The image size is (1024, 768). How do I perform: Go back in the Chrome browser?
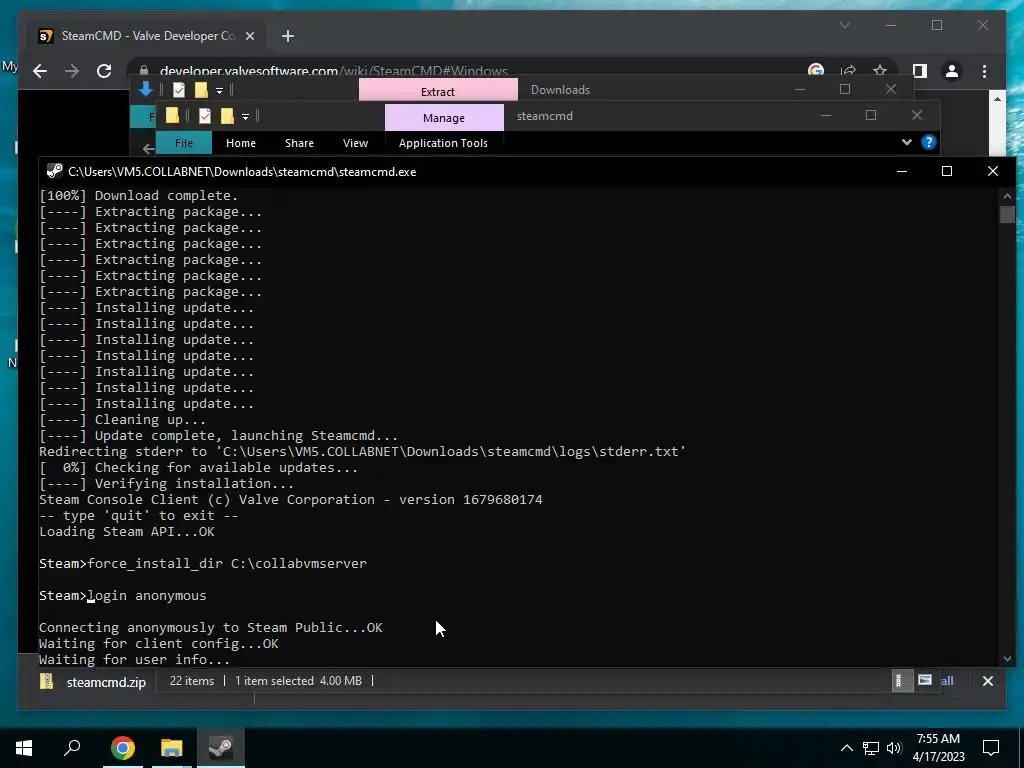click(x=40, y=71)
